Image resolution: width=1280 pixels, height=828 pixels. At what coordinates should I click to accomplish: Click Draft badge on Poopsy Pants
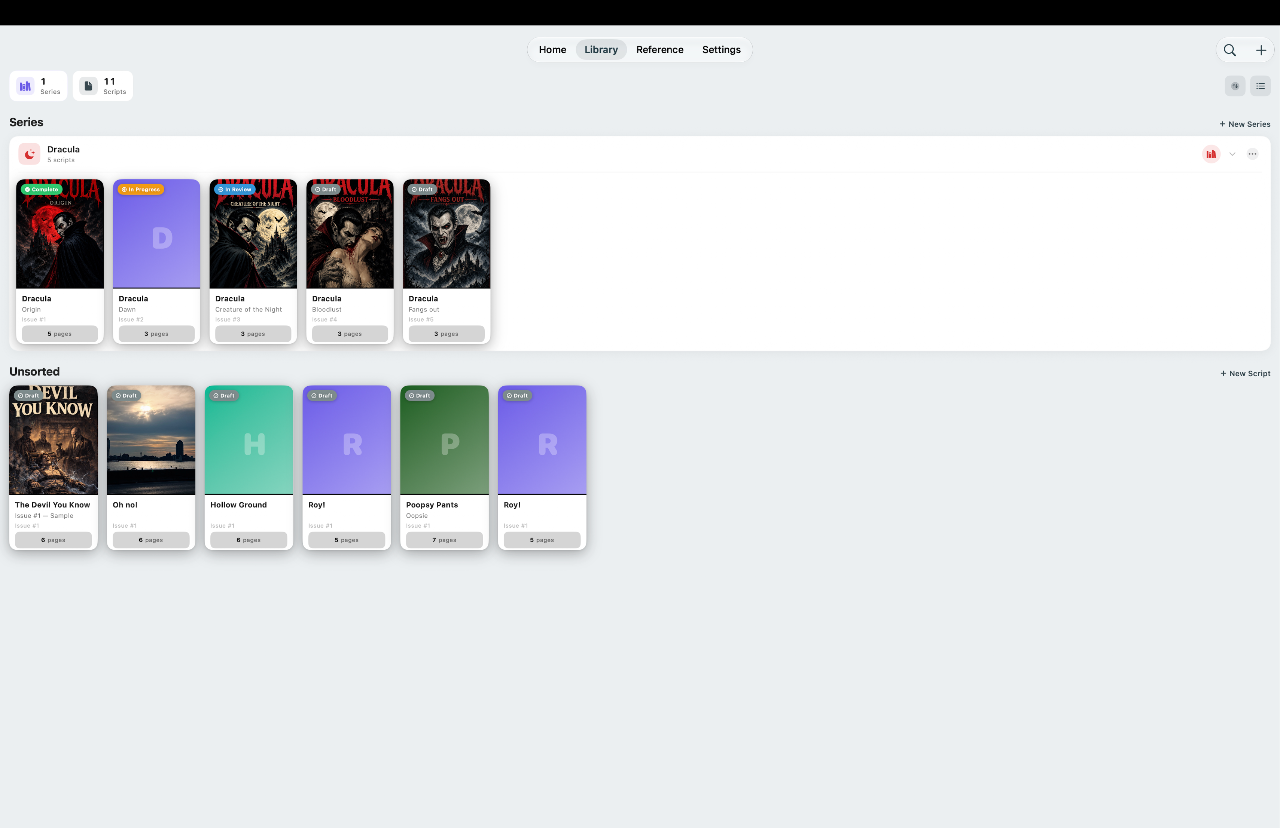(x=419, y=395)
